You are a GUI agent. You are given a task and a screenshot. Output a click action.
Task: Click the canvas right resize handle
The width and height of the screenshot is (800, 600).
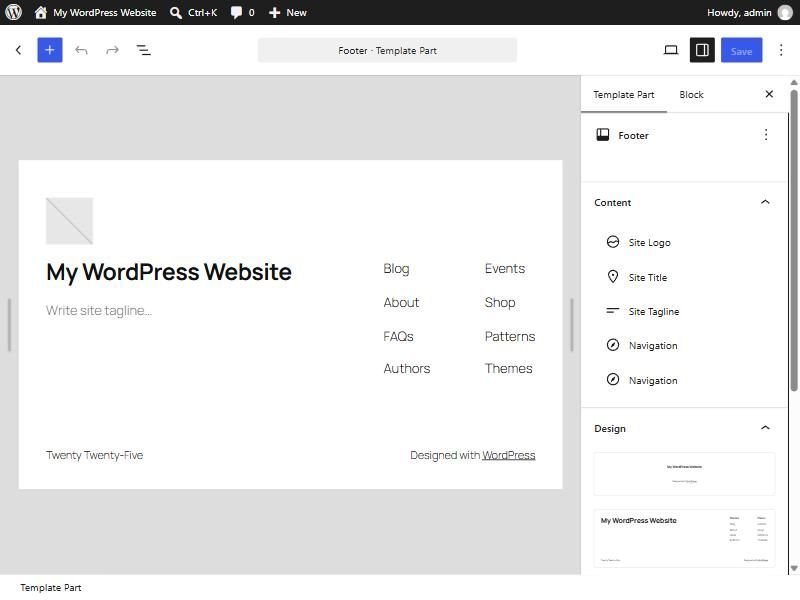[571, 325]
